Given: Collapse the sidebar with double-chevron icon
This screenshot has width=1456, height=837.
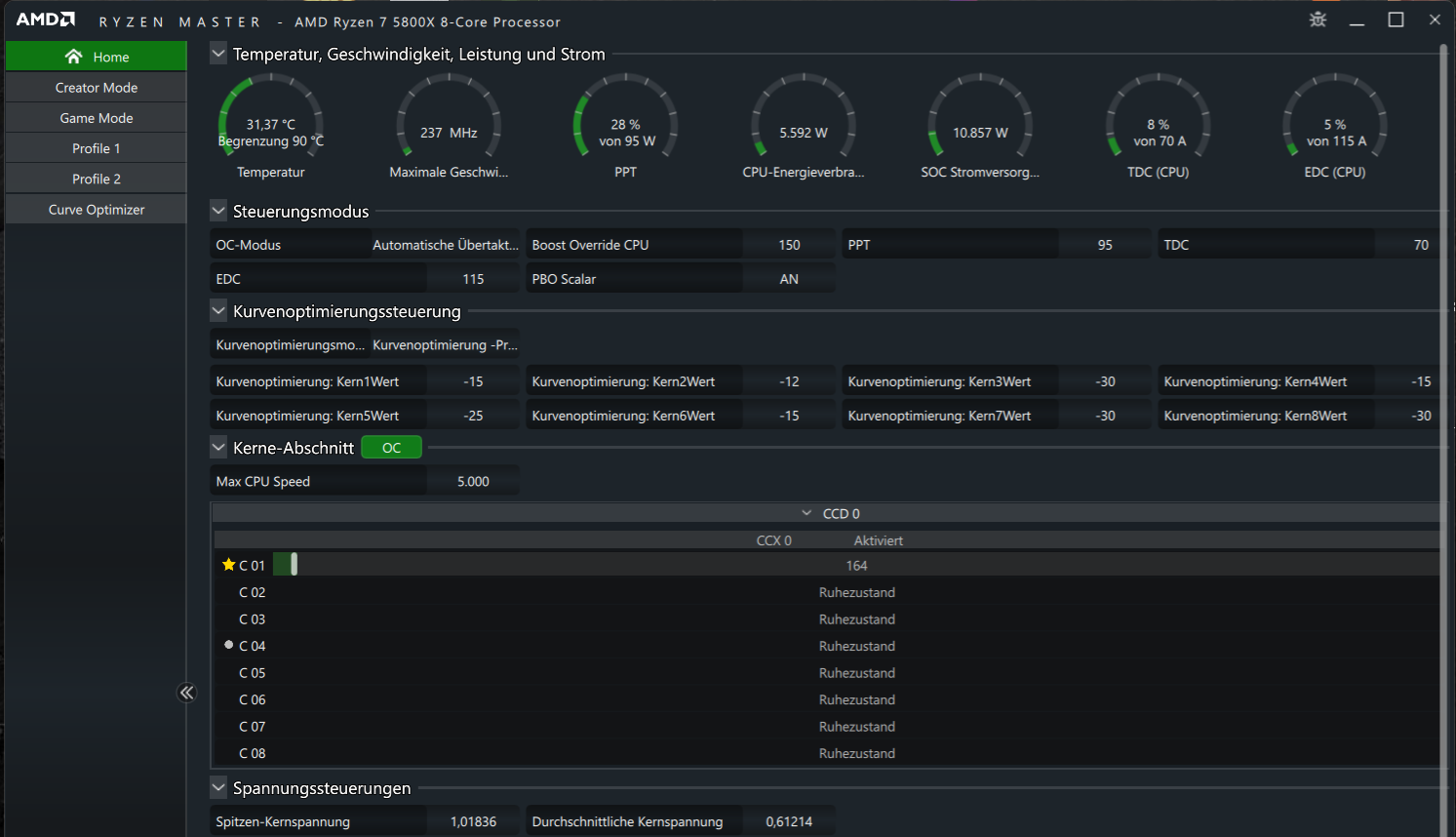Looking at the screenshot, I should (186, 693).
